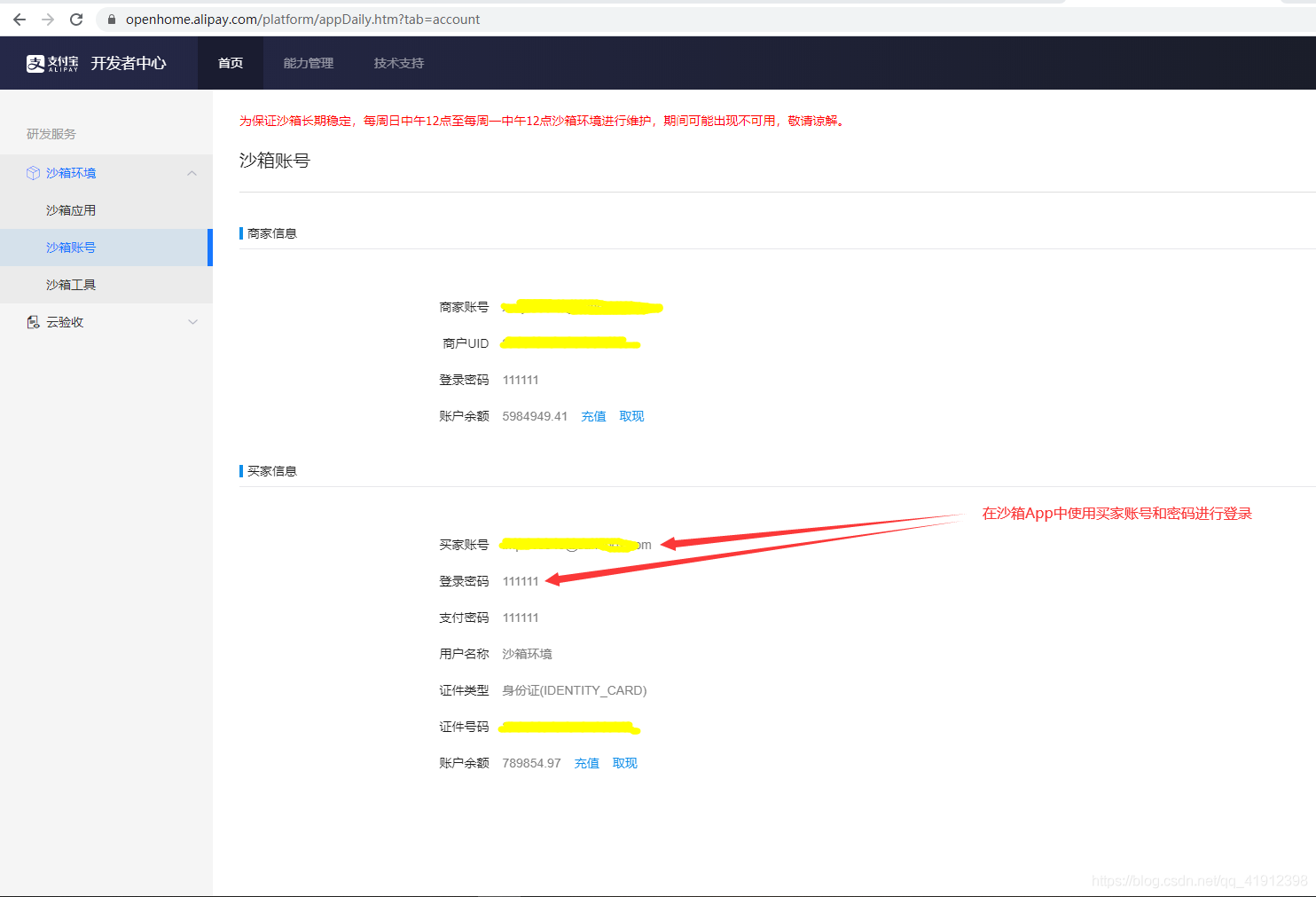Viewport: 1316px width, 897px height.
Task: Click the 证件类型 field label
Action: pyautogui.click(x=464, y=690)
